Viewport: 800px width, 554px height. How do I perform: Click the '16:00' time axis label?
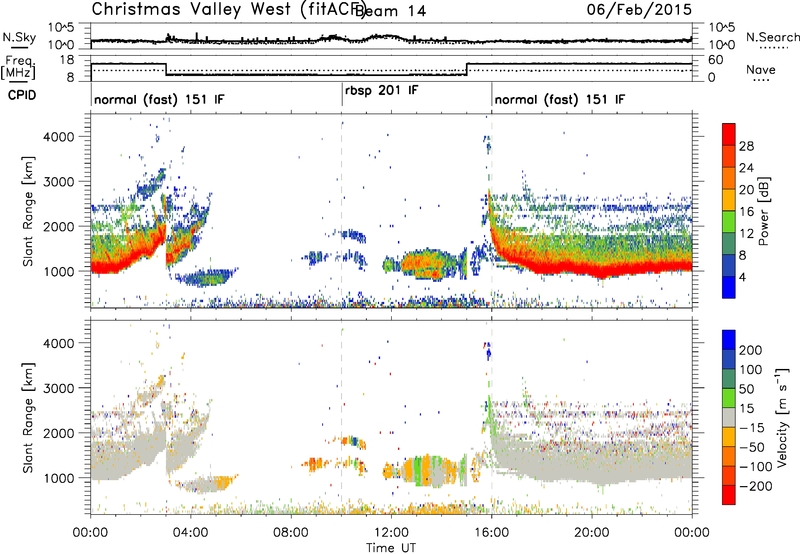[x=491, y=533]
